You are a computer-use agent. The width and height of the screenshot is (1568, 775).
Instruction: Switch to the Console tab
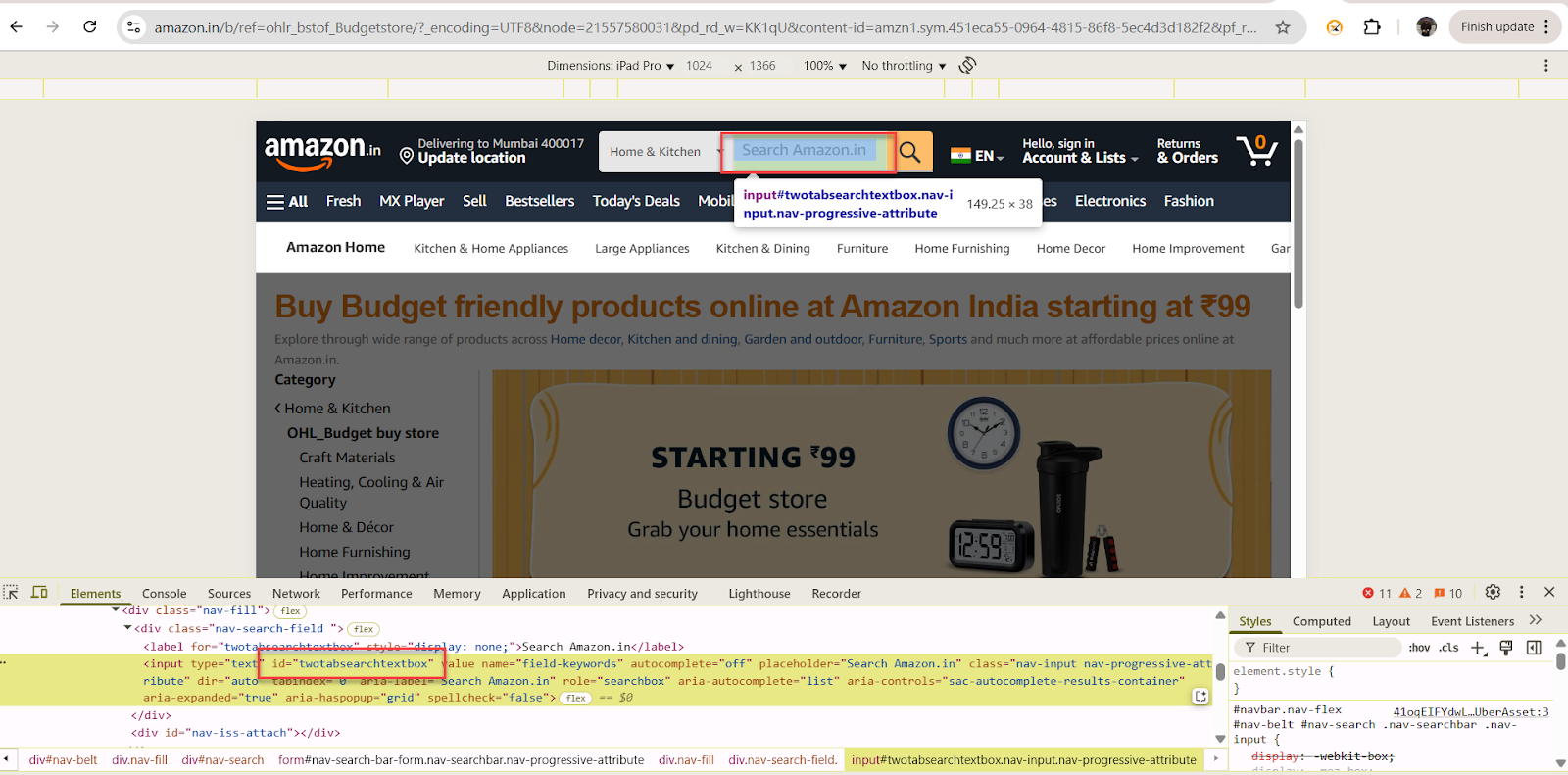point(164,594)
